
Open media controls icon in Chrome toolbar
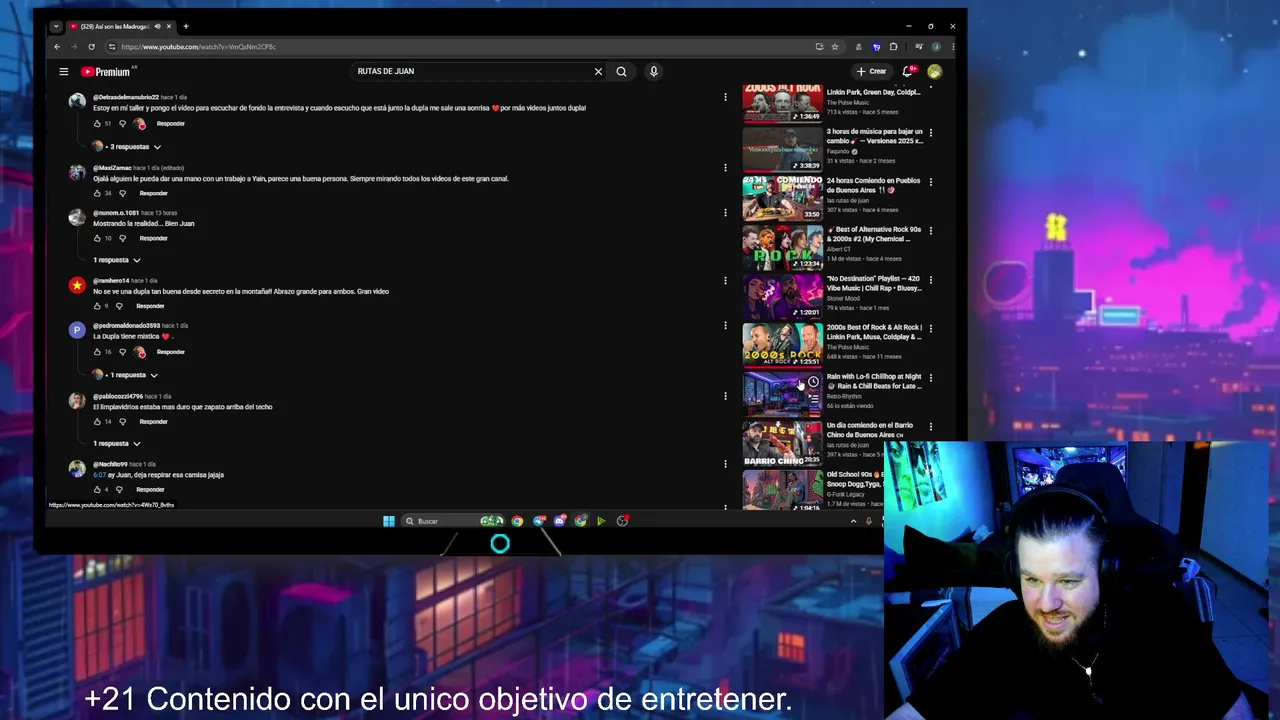[918, 47]
